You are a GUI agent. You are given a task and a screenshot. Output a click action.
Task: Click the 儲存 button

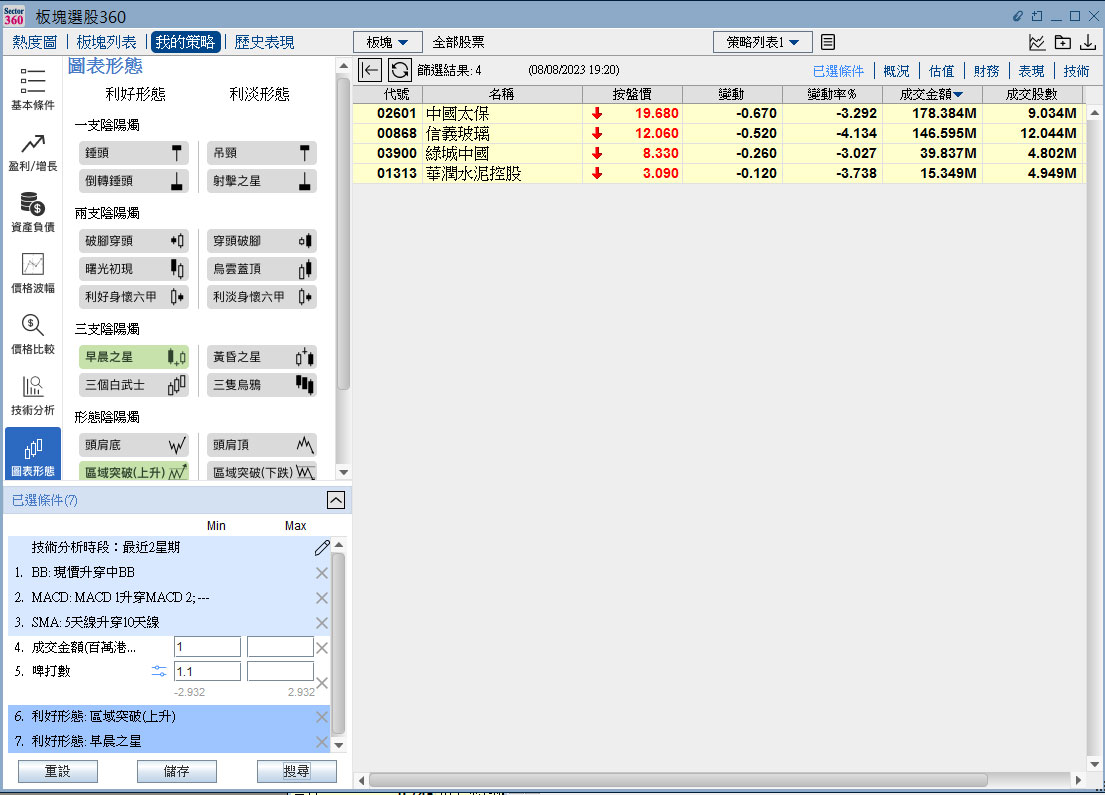click(x=176, y=771)
